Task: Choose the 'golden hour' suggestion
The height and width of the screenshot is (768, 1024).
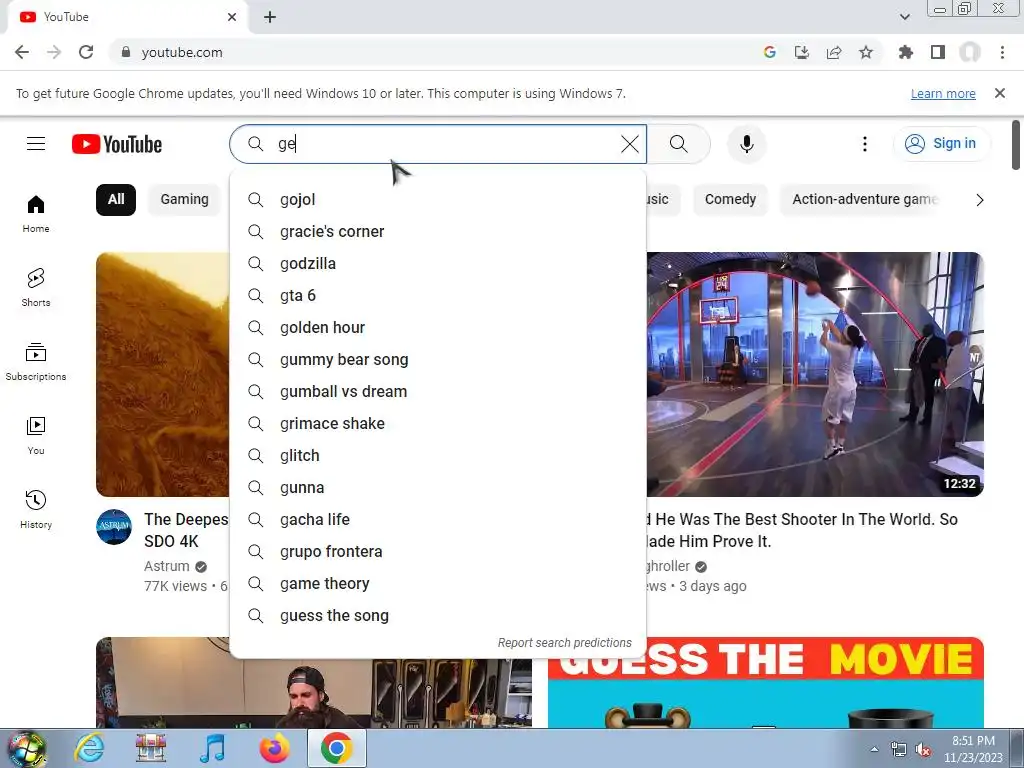Action: tap(438, 327)
